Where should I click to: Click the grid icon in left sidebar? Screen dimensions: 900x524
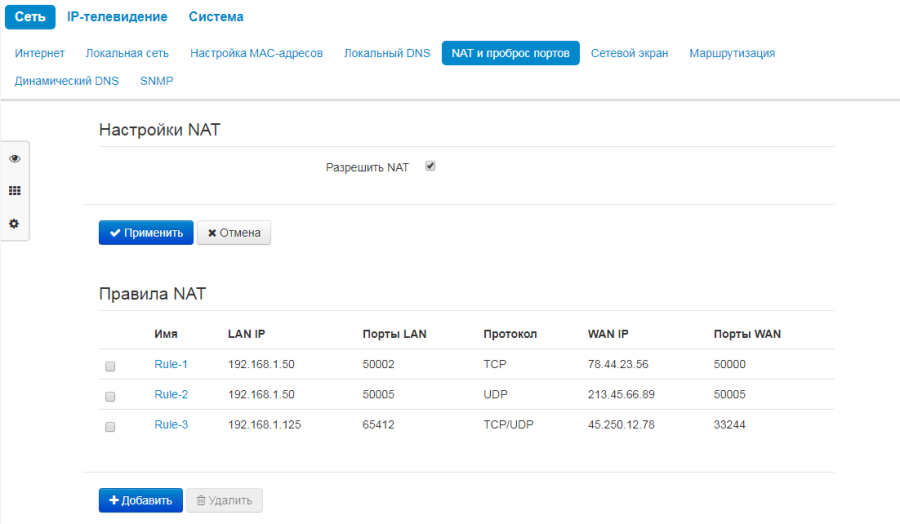[x=14, y=191]
